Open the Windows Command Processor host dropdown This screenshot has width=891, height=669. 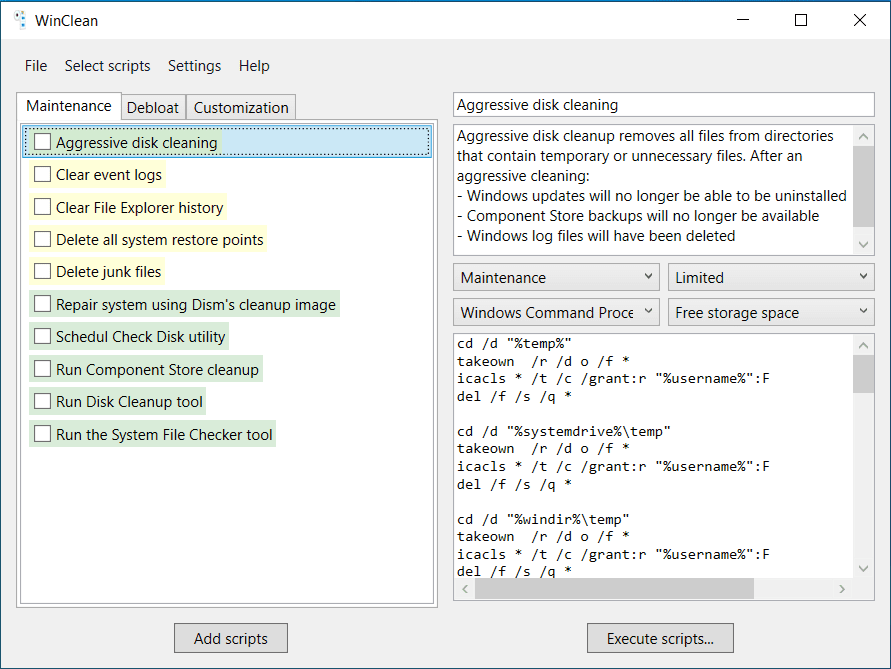(556, 312)
